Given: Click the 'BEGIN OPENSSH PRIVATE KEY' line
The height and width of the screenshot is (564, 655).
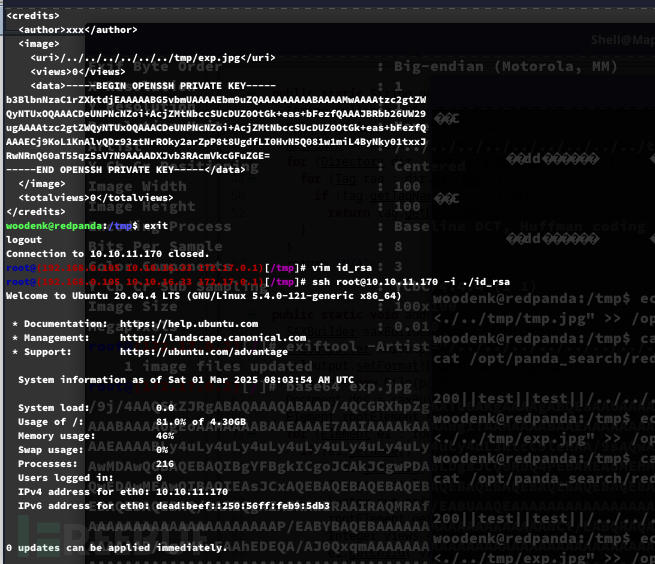Looking at the screenshot, I should point(153,86).
